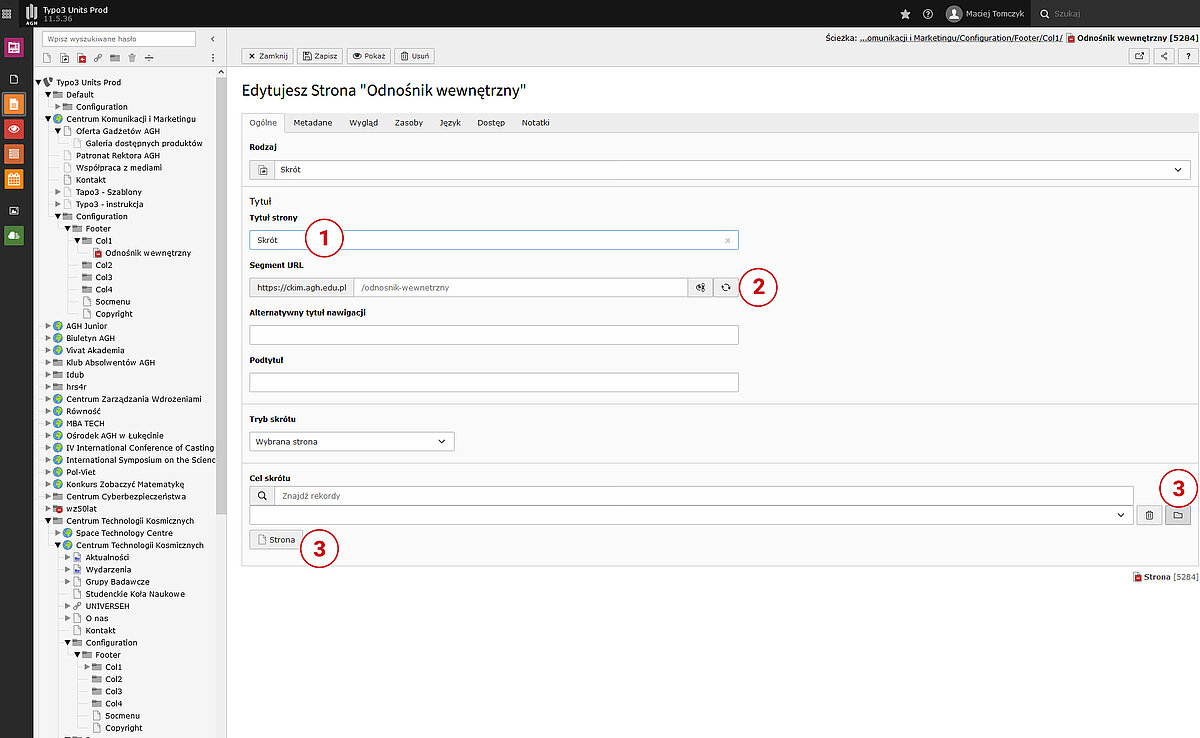Click the help button at header right

(1188, 56)
